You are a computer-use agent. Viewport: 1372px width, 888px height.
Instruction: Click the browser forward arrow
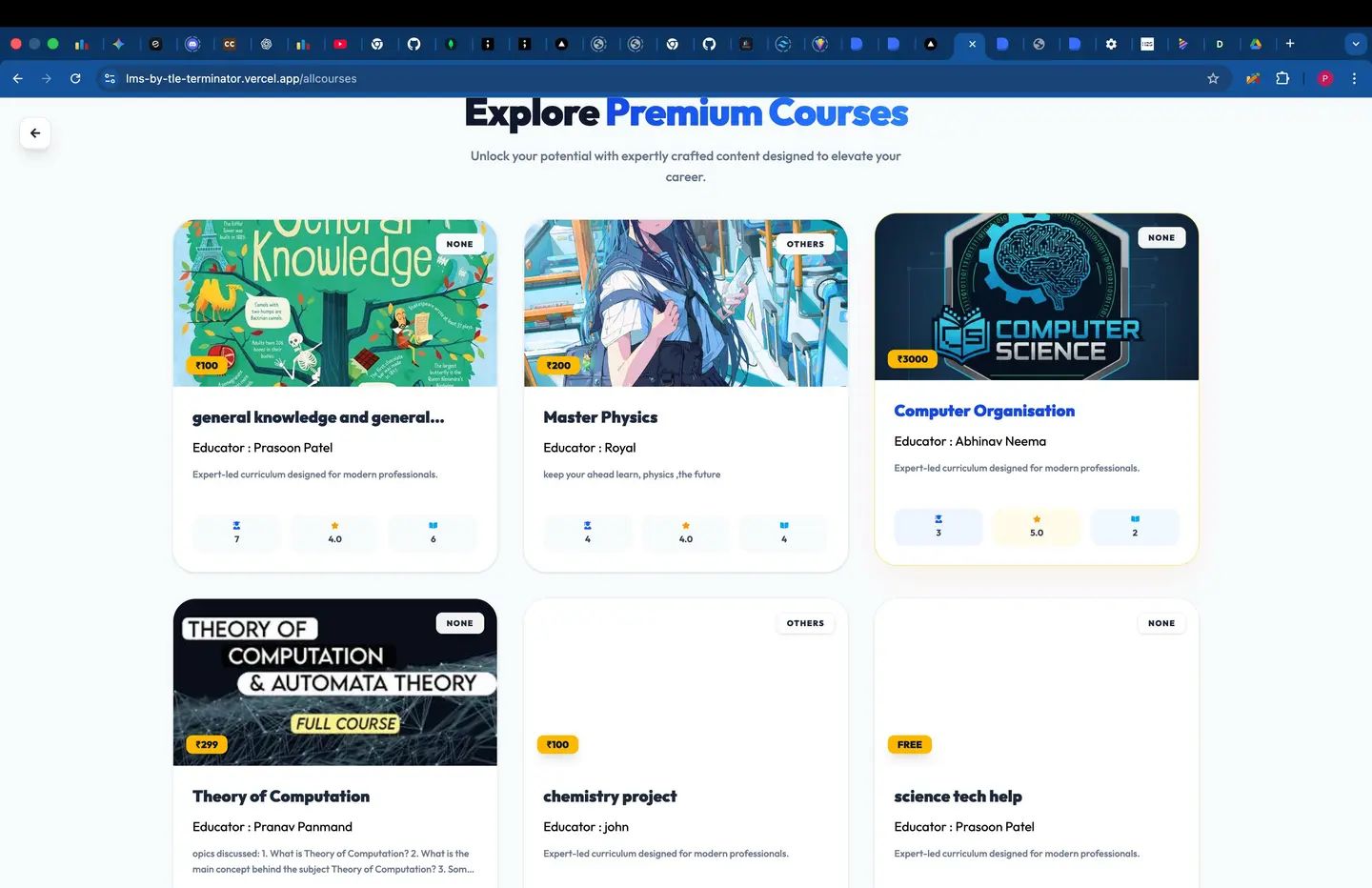click(x=47, y=78)
